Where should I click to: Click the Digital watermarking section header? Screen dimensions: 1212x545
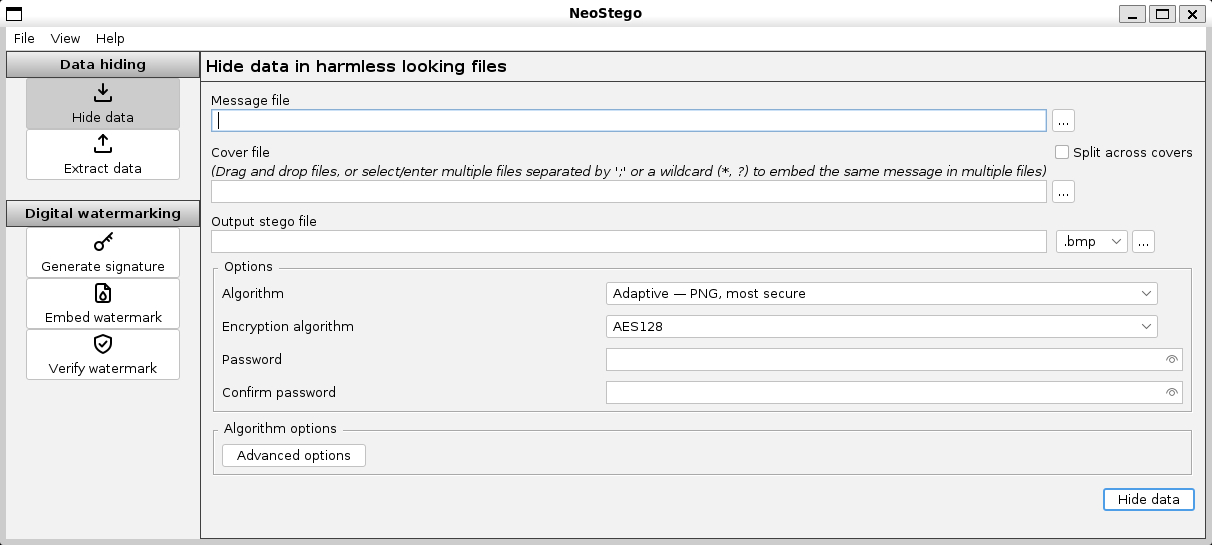pyautogui.click(x=103, y=214)
